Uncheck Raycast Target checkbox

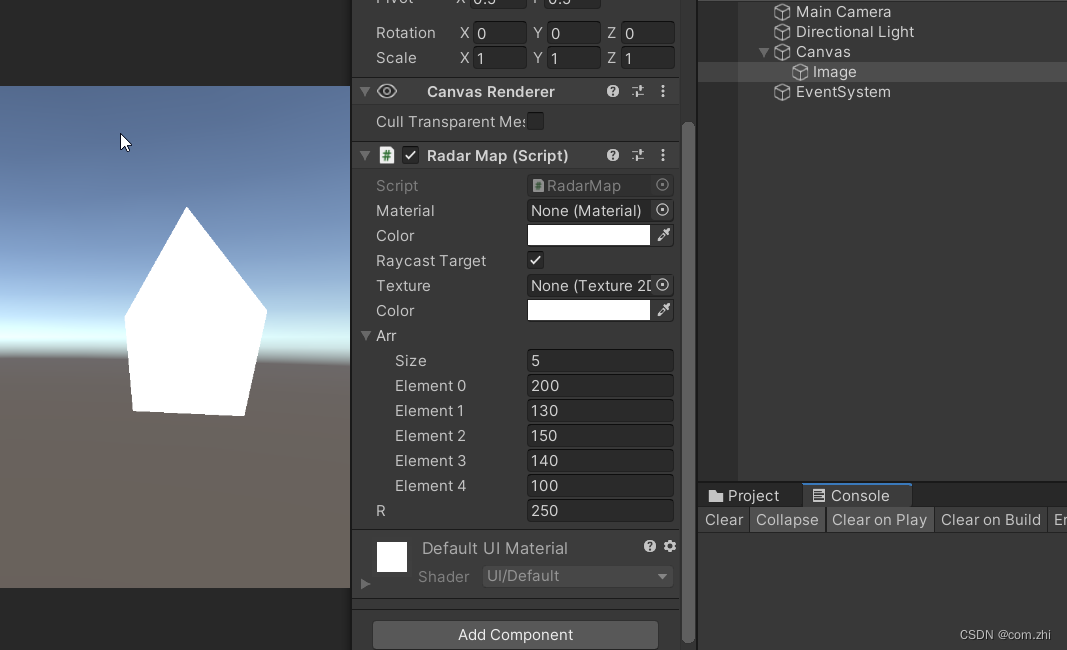tap(536, 260)
